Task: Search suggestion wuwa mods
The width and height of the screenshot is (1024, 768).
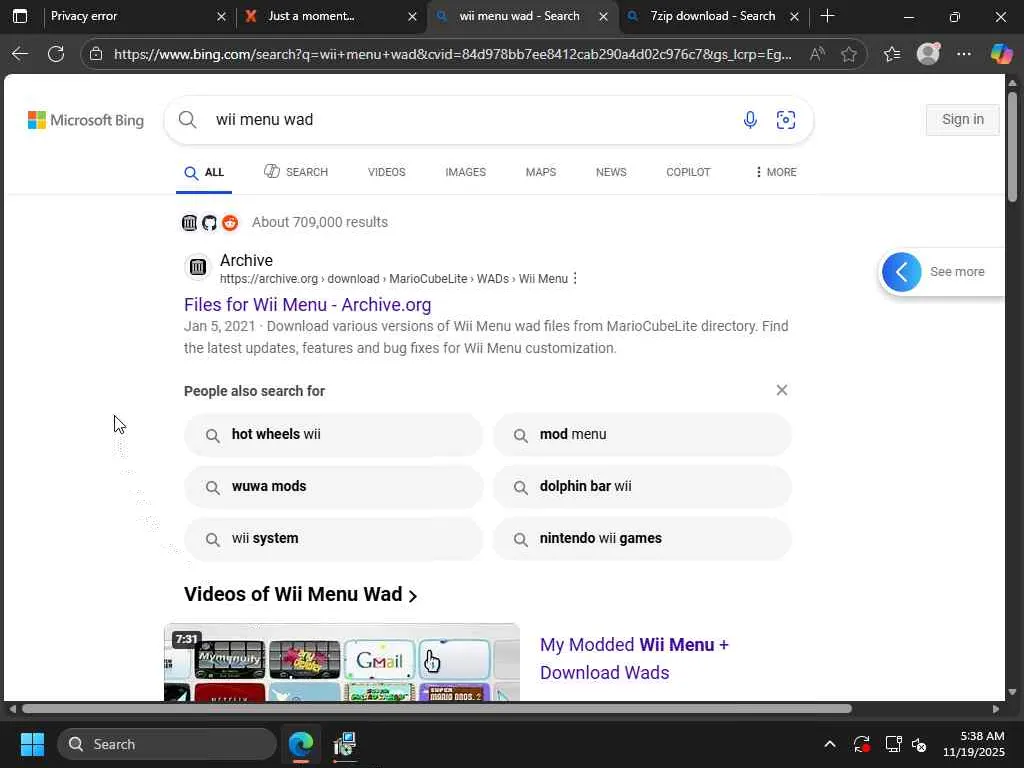Action: pyautogui.click(x=333, y=487)
